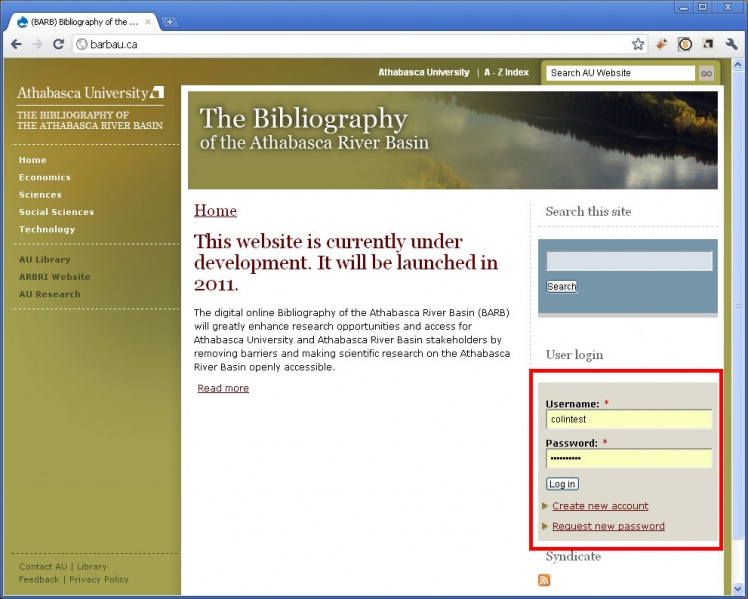Go to Home in sidebar menu
The width and height of the screenshot is (748, 599).
[x=32, y=160]
